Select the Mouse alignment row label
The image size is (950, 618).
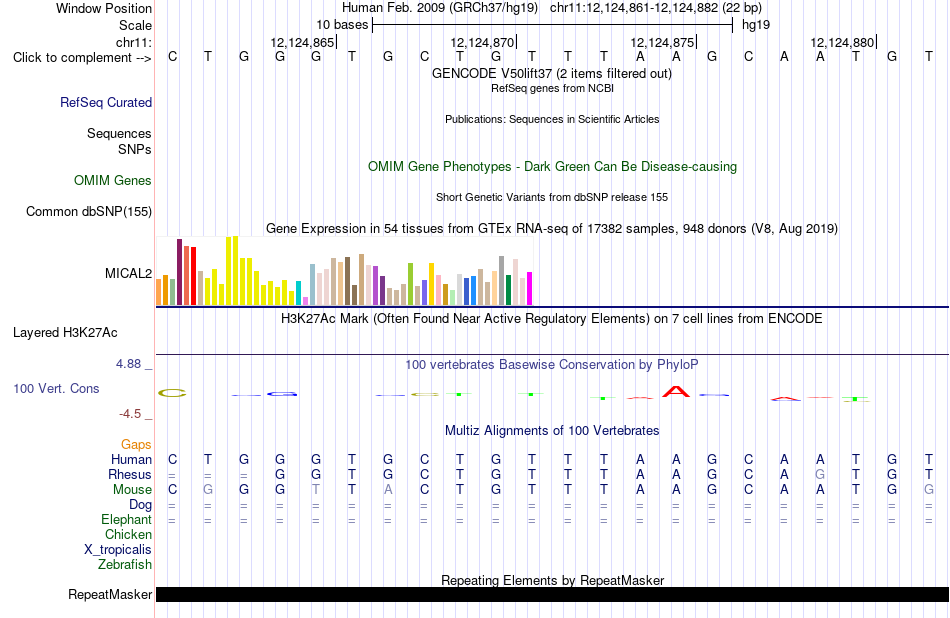tap(133, 490)
